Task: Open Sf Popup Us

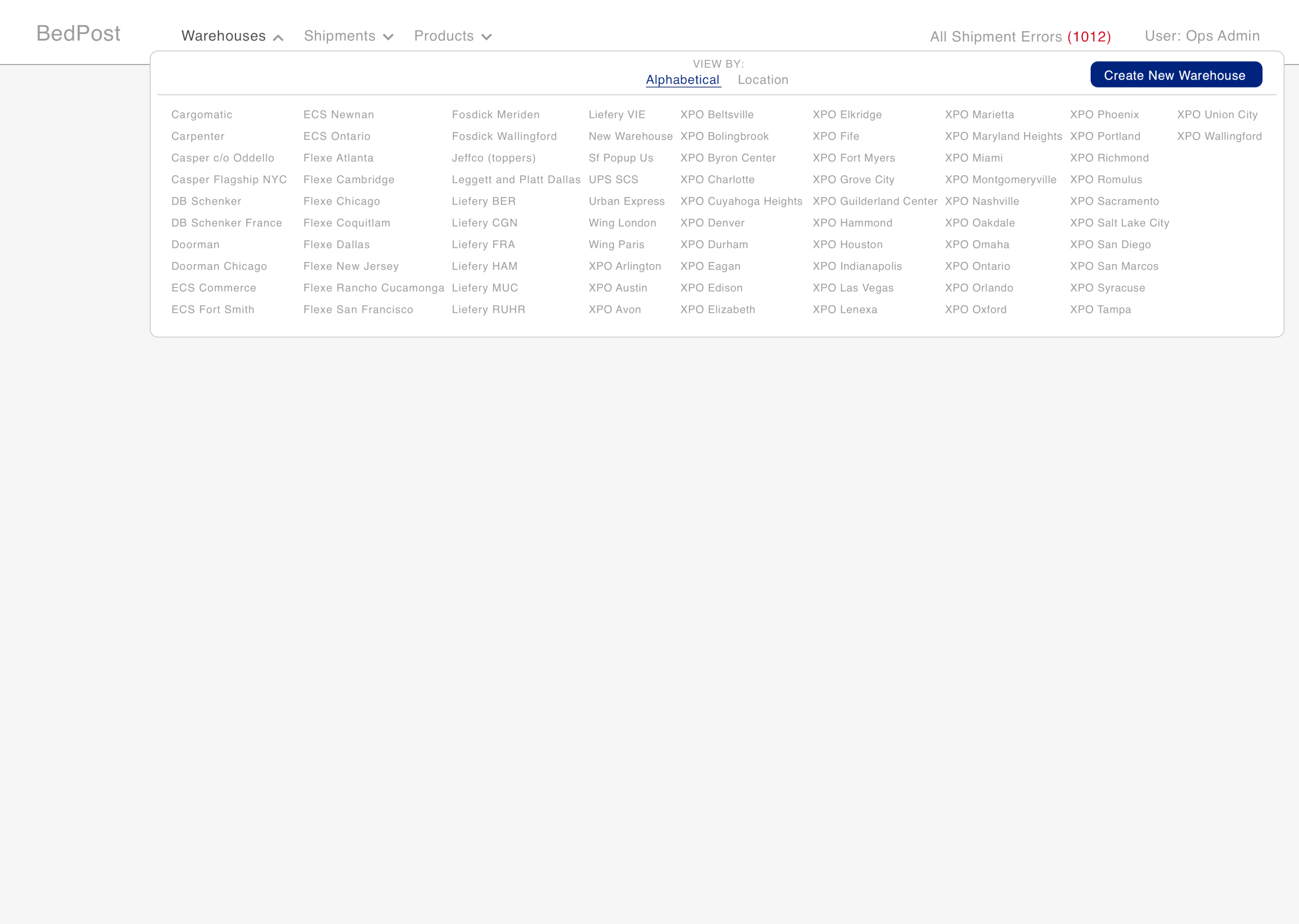Action: [x=620, y=157]
